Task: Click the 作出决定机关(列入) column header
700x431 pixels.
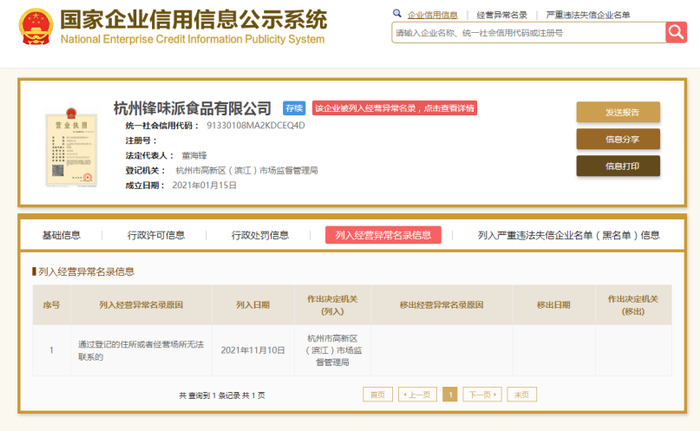Action: pyautogui.click(x=333, y=305)
